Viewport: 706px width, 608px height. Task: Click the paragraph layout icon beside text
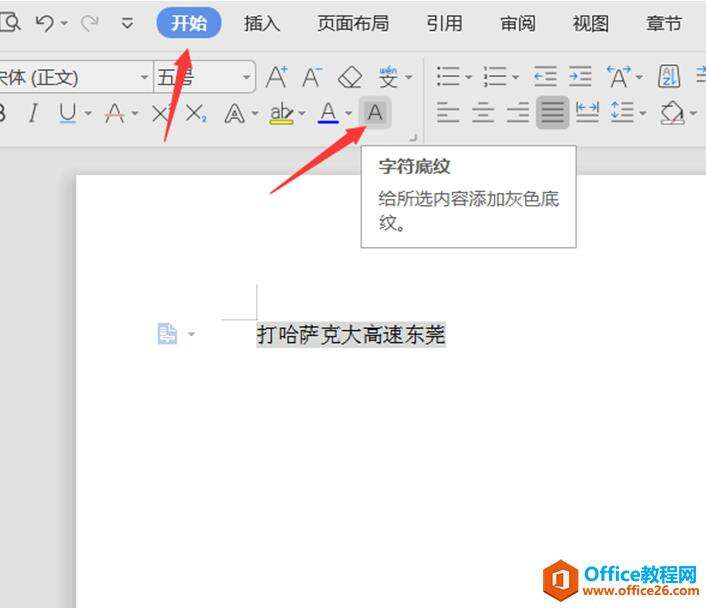click(167, 334)
